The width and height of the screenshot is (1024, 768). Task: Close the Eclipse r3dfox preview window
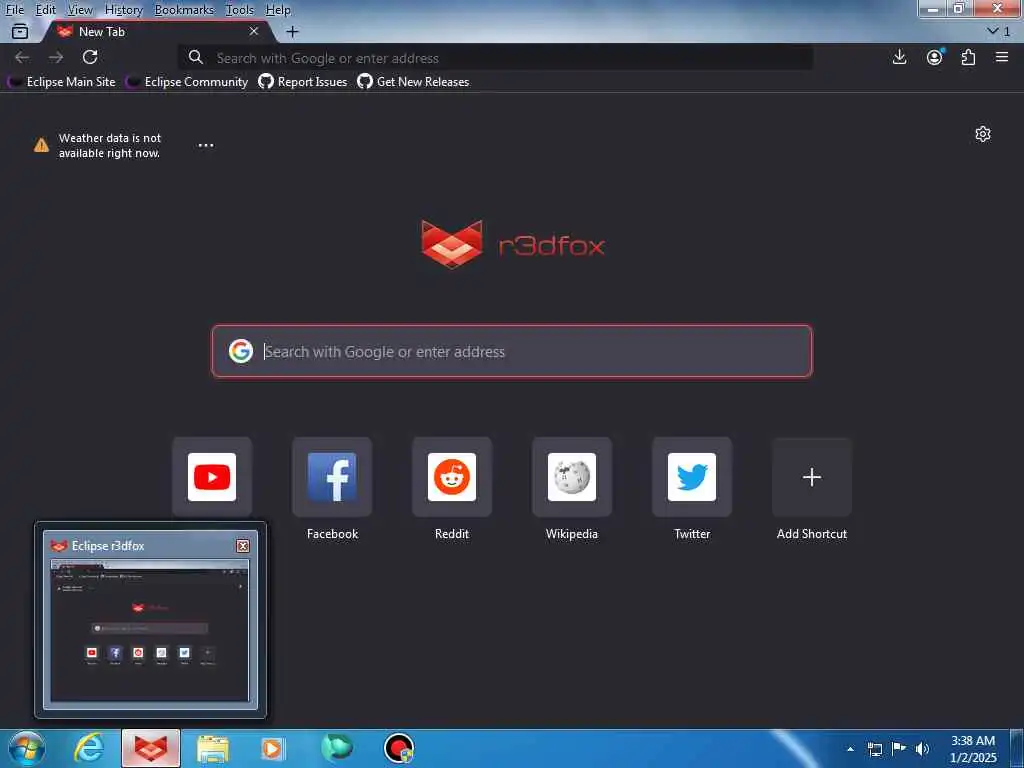[x=243, y=546]
